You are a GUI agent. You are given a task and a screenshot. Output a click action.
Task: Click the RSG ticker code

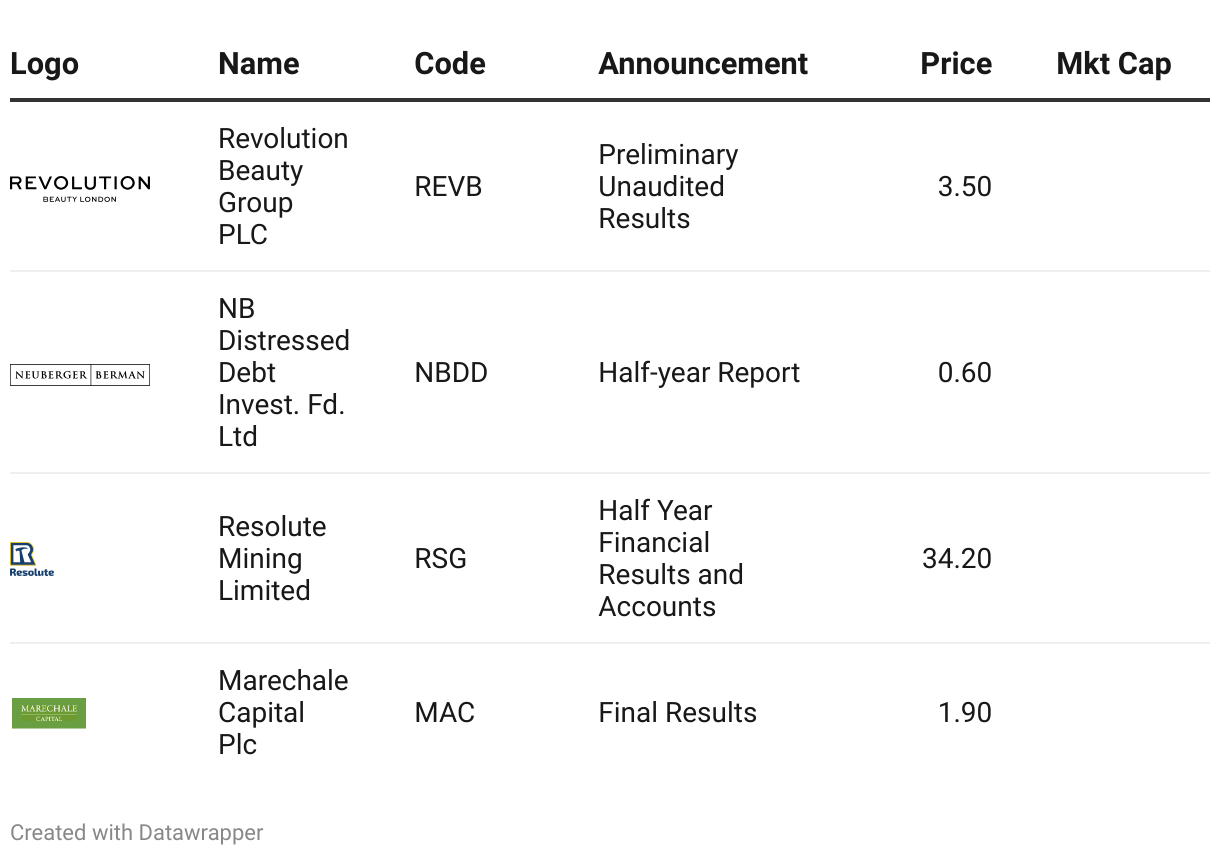pyautogui.click(x=440, y=559)
